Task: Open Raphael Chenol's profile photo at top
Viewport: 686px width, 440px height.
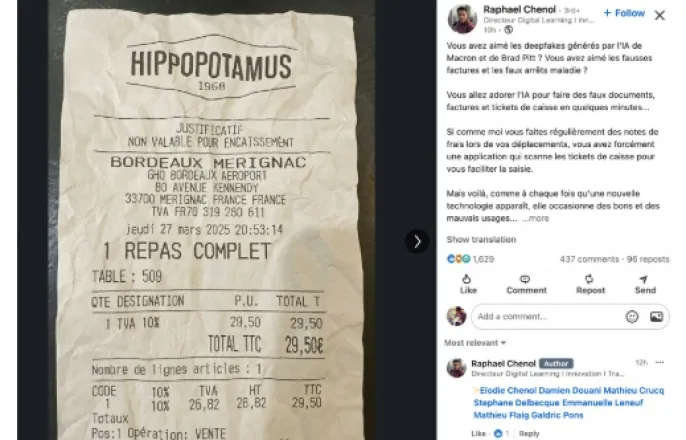Action: tap(462, 19)
